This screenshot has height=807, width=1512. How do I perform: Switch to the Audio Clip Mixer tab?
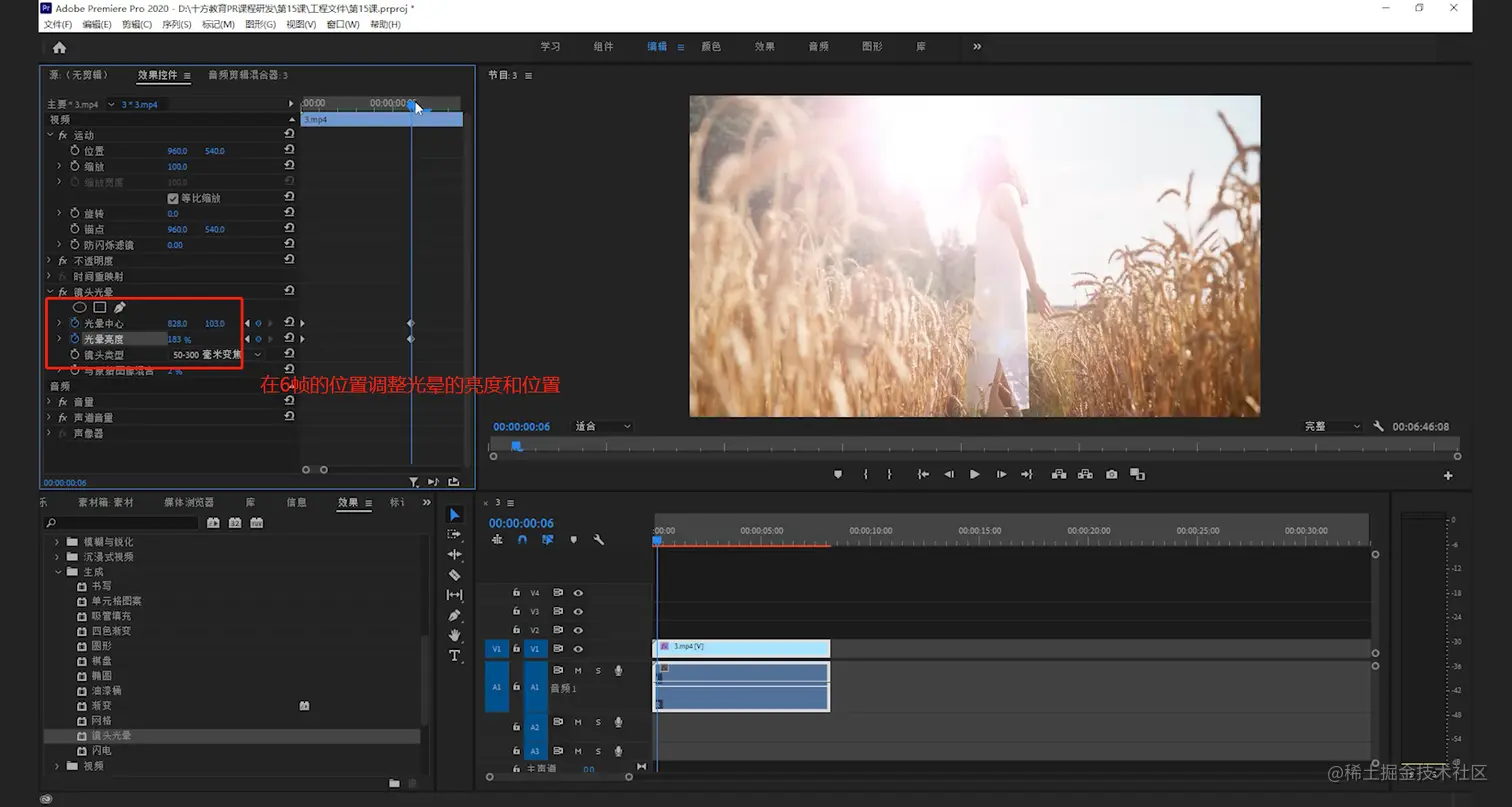247,75
